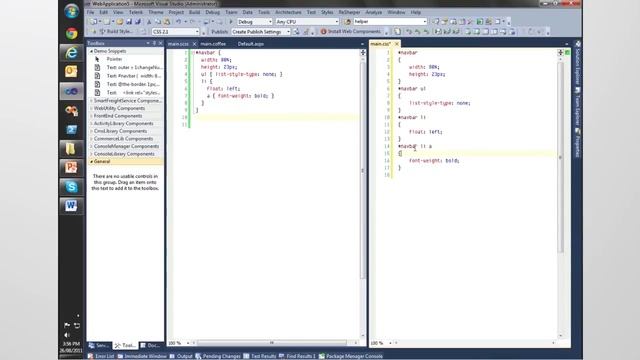Open the Pending Changes panel

coord(218,356)
